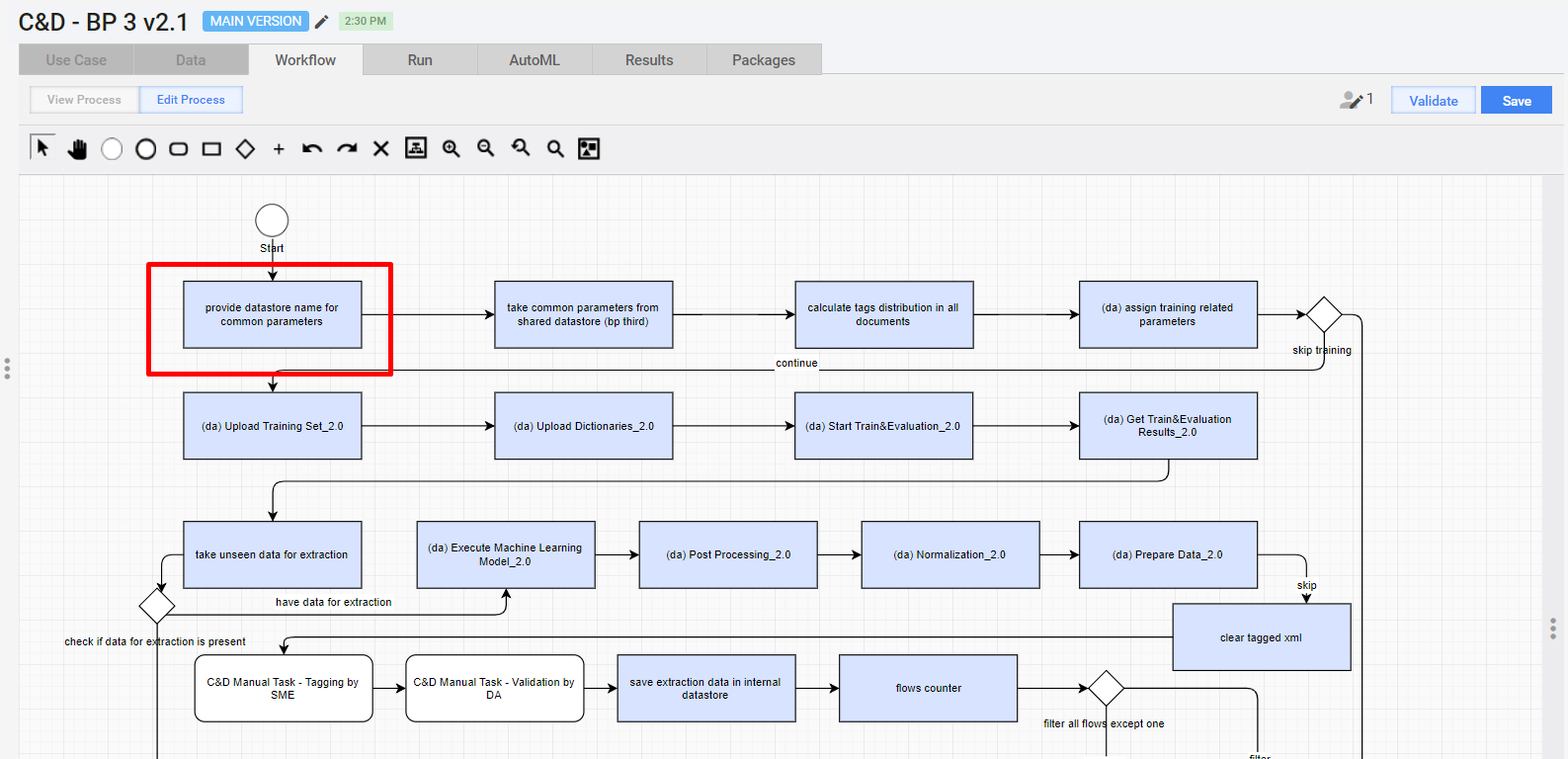The height and width of the screenshot is (759, 1568).
Task: Switch to Edit Process mode
Action: point(191,100)
